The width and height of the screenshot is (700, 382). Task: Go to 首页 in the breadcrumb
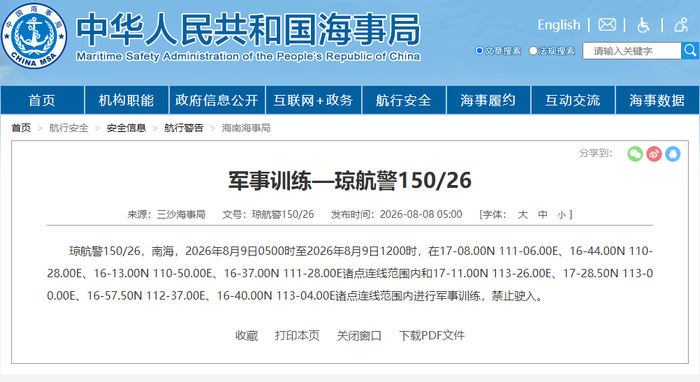pos(21,128)
